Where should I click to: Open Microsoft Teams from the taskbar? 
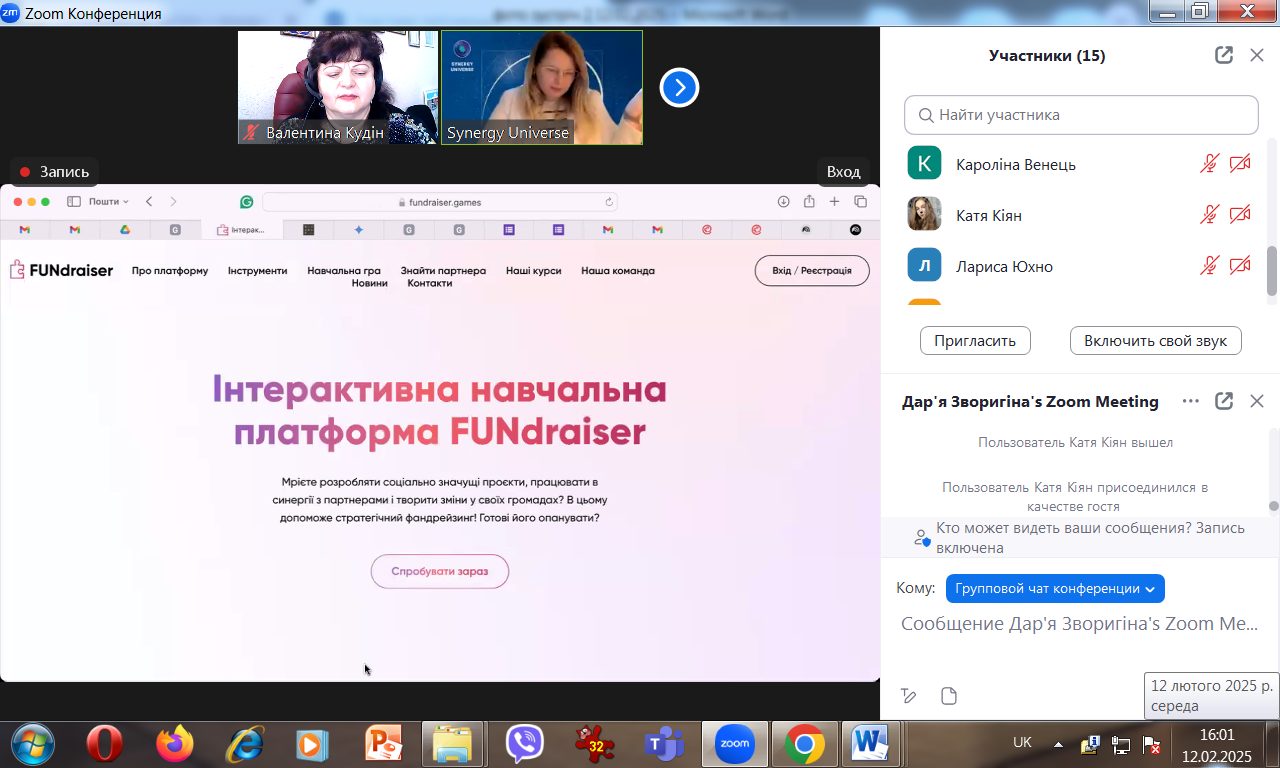point(664,744)
